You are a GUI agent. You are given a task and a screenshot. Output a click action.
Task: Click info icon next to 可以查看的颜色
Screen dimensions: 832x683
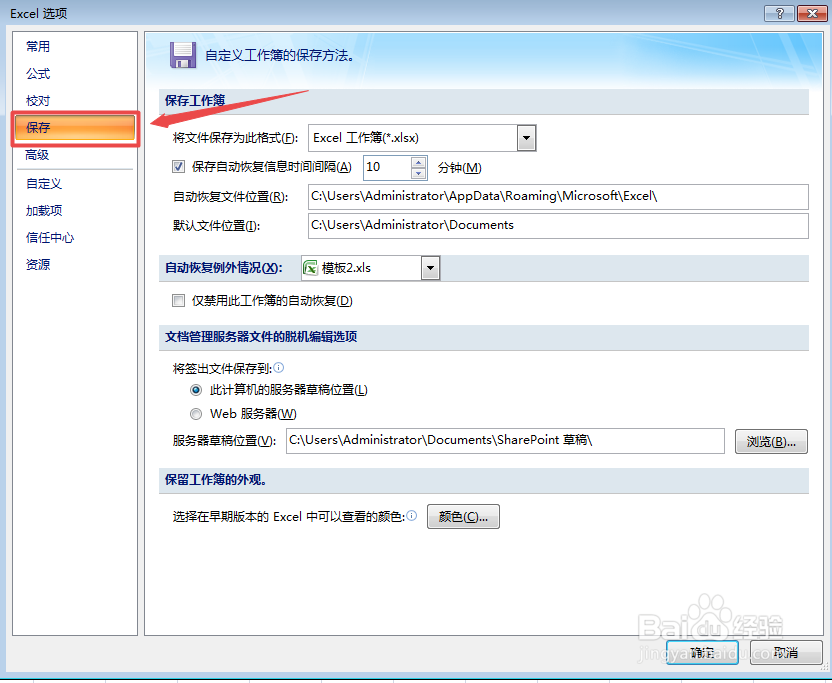click(412, 515)
